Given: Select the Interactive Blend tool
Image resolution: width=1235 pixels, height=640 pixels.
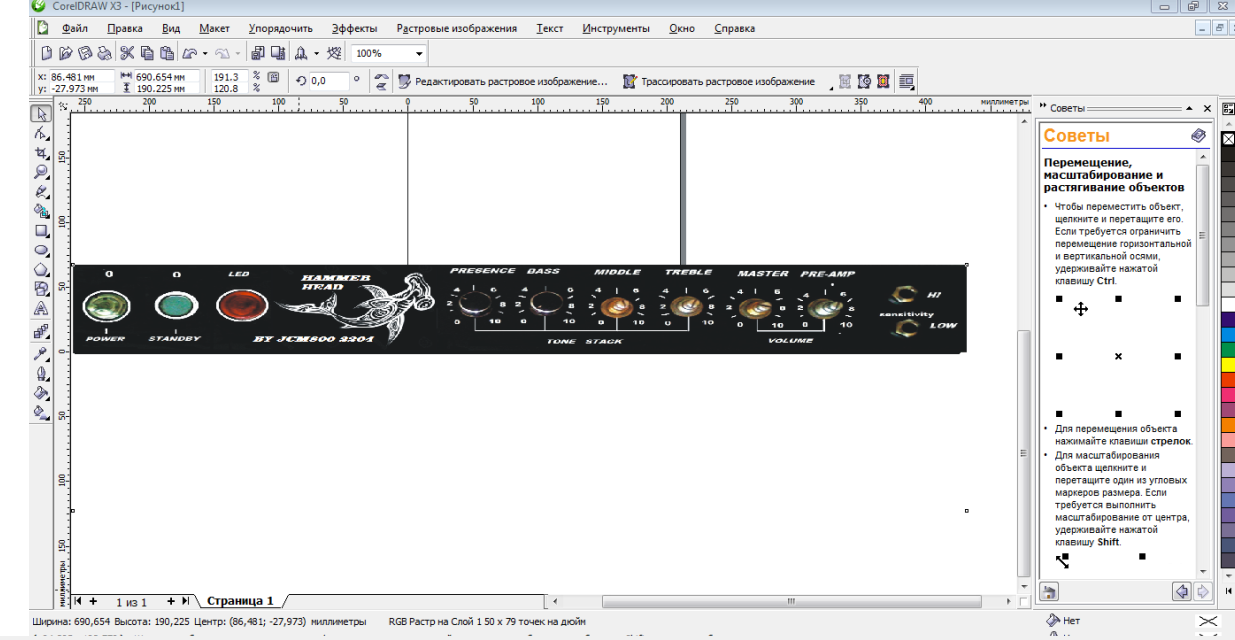Looking at the screenshot, I should 41,331.
